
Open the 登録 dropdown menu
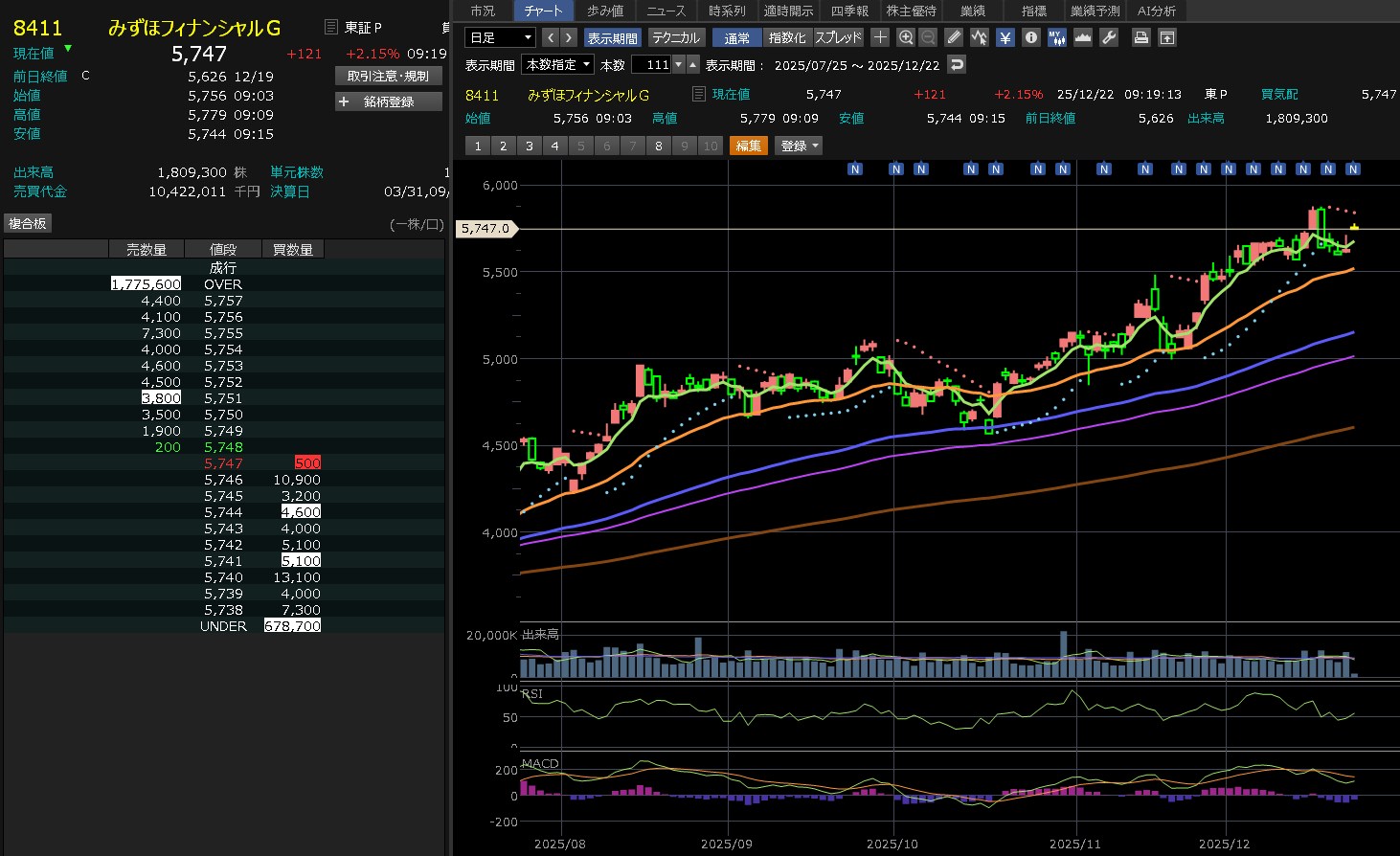799,146
